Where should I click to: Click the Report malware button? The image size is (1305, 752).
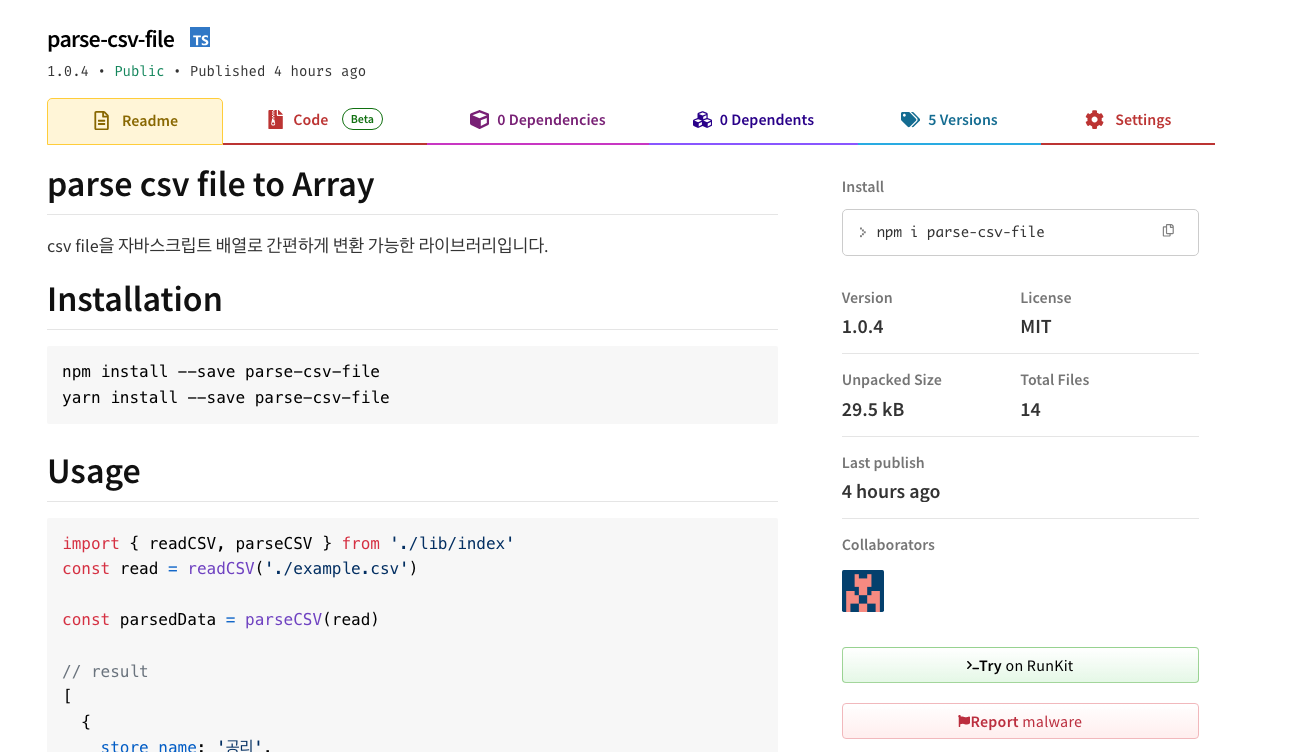point(1020,721)
